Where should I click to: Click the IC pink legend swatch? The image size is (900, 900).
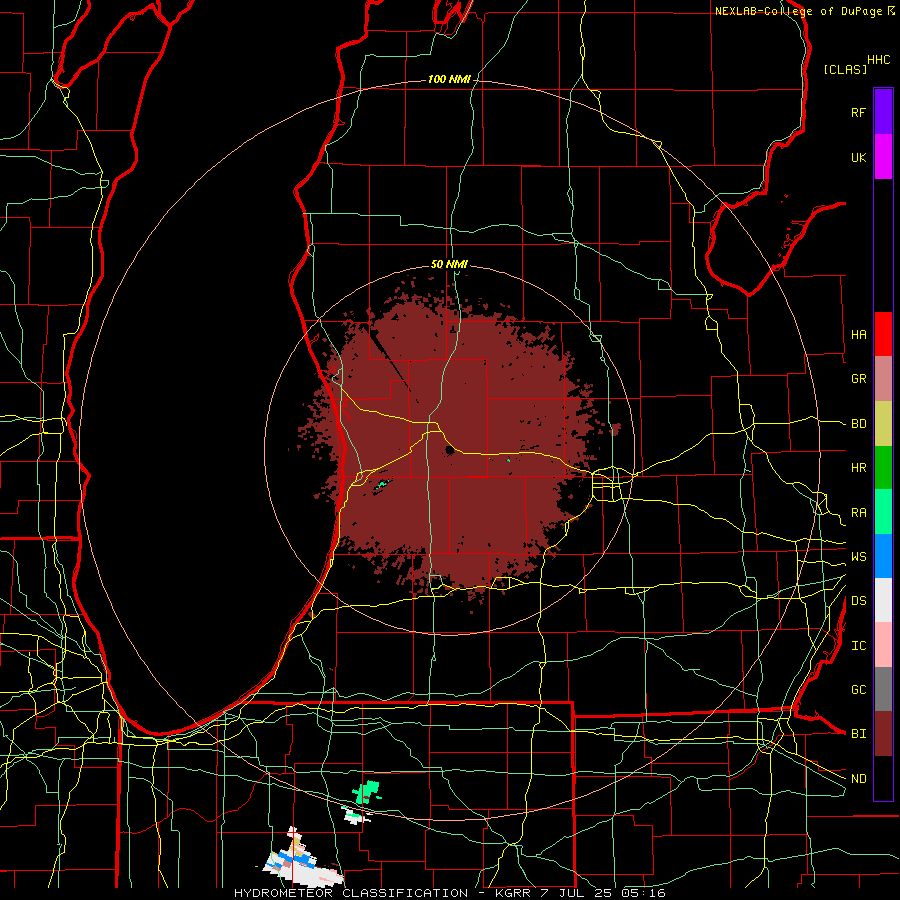coord(883,645)
